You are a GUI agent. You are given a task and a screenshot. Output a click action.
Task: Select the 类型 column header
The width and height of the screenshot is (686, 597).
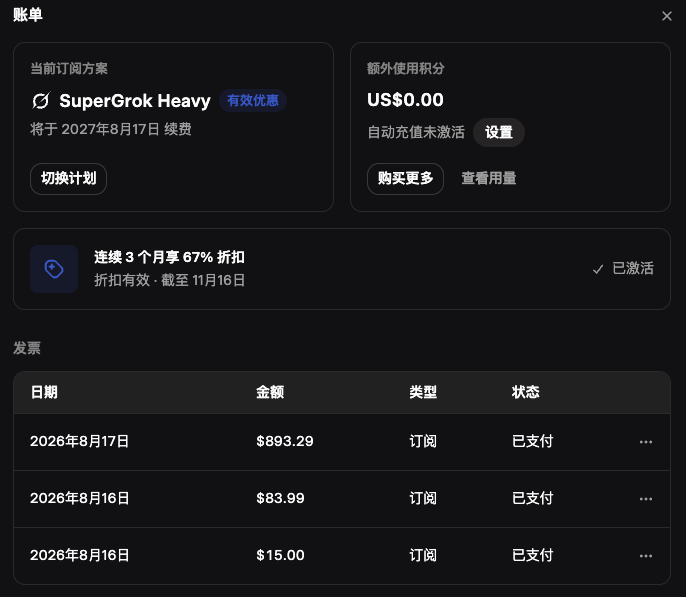[x=423, y=392]
